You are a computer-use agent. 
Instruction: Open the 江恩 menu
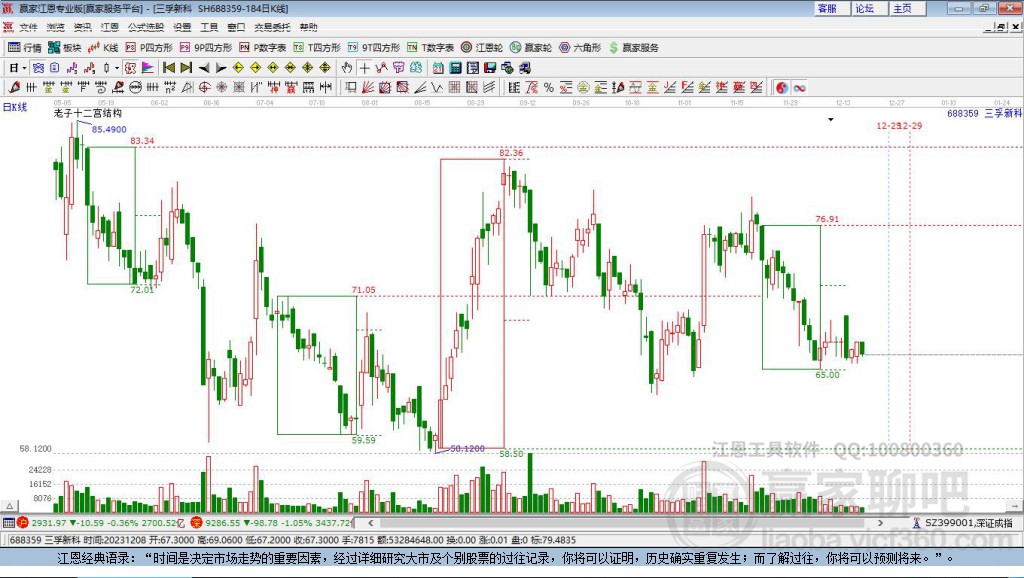110,27
